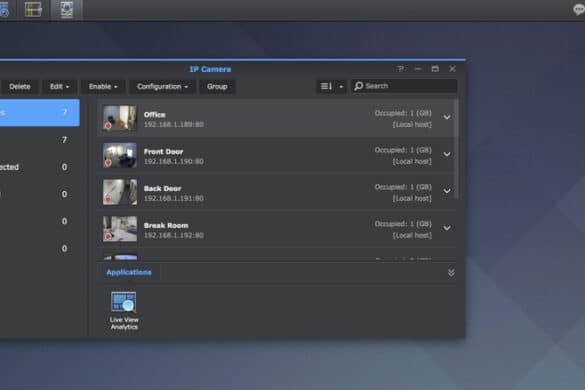Click the IP Camera window title
Viewport: 585px width, 390px height.
tap(210, 69)
